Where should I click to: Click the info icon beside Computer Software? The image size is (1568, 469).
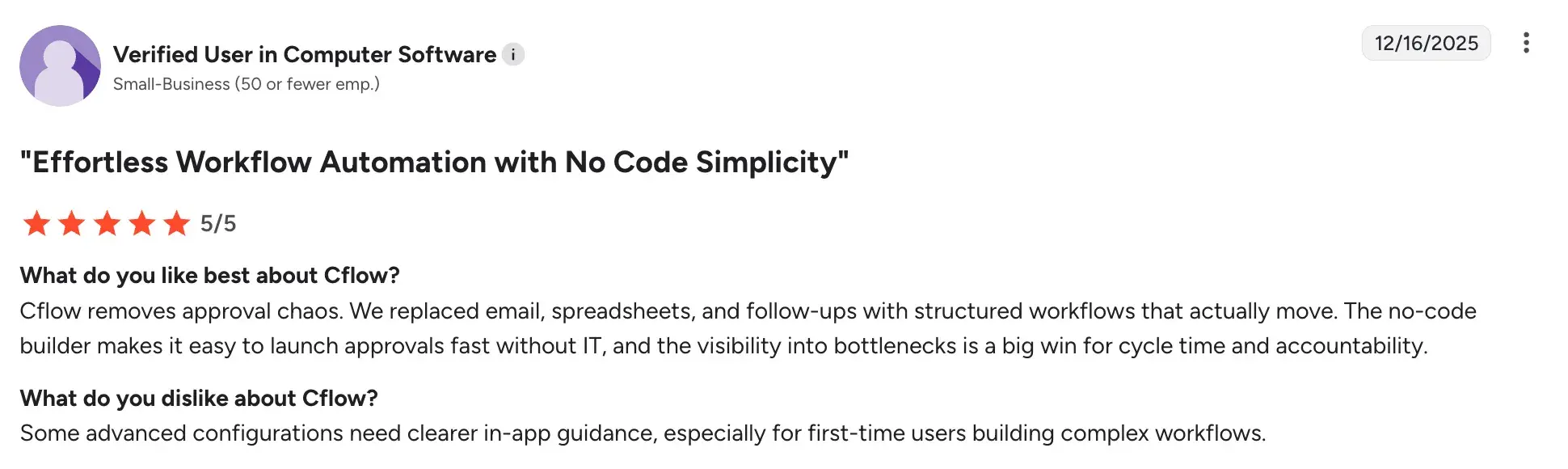513,54
